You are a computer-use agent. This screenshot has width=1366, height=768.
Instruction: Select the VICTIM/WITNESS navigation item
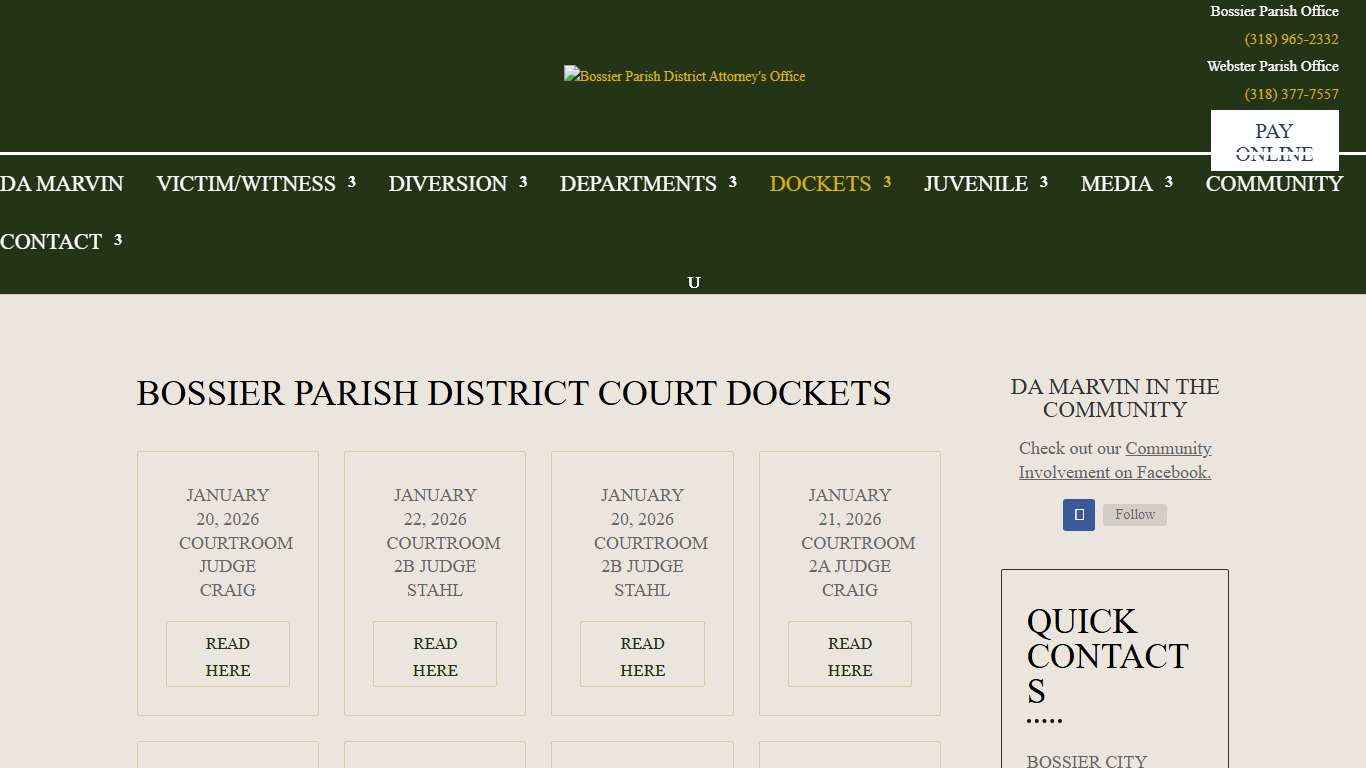[x=245, y=183]
